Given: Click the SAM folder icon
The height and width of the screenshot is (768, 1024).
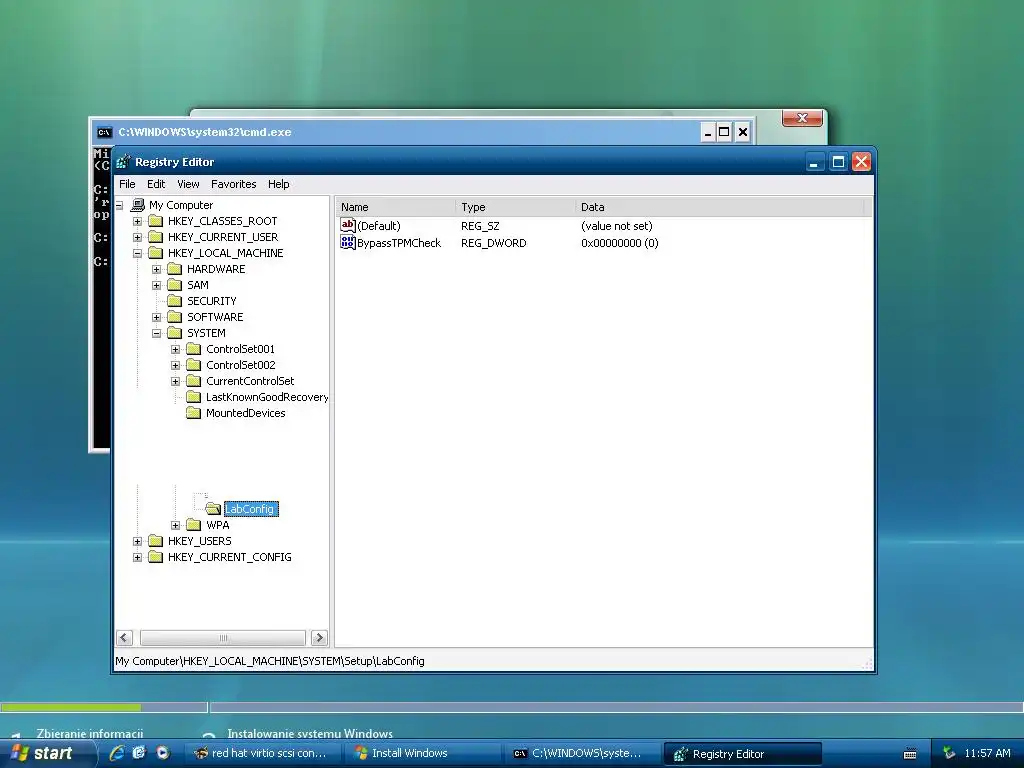Looking at the screenshot, I should click(x=174, y=285).
